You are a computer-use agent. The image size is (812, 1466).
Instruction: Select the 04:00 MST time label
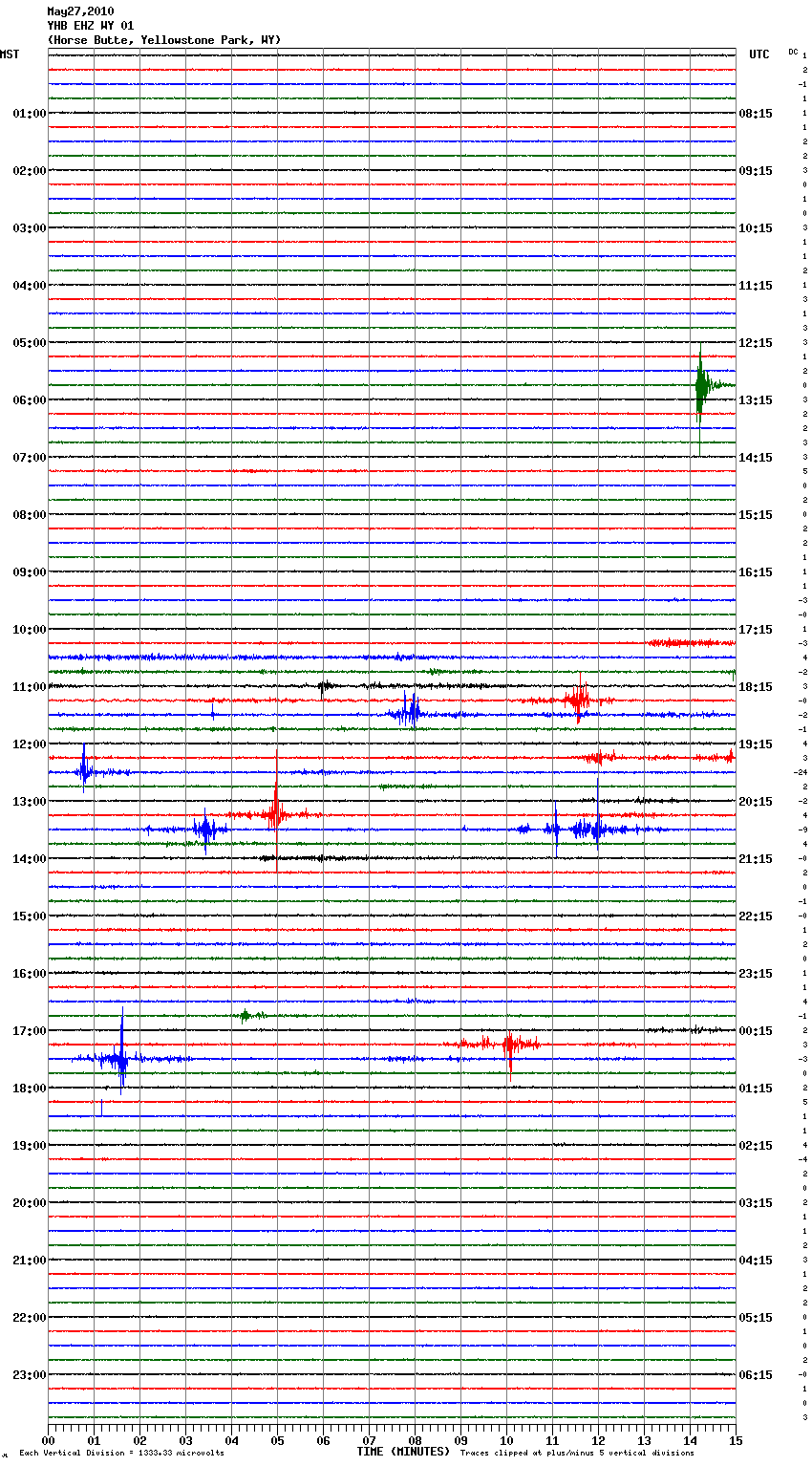click(x=30, y=286)
